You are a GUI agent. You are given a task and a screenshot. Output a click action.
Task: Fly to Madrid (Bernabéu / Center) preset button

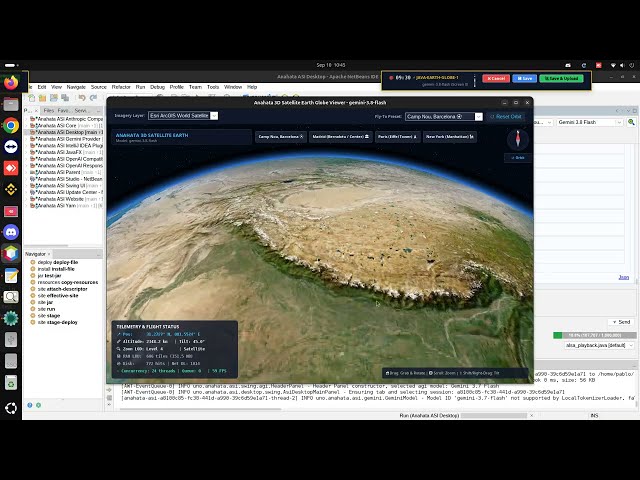pyautogui.click(x=340, y=137)
